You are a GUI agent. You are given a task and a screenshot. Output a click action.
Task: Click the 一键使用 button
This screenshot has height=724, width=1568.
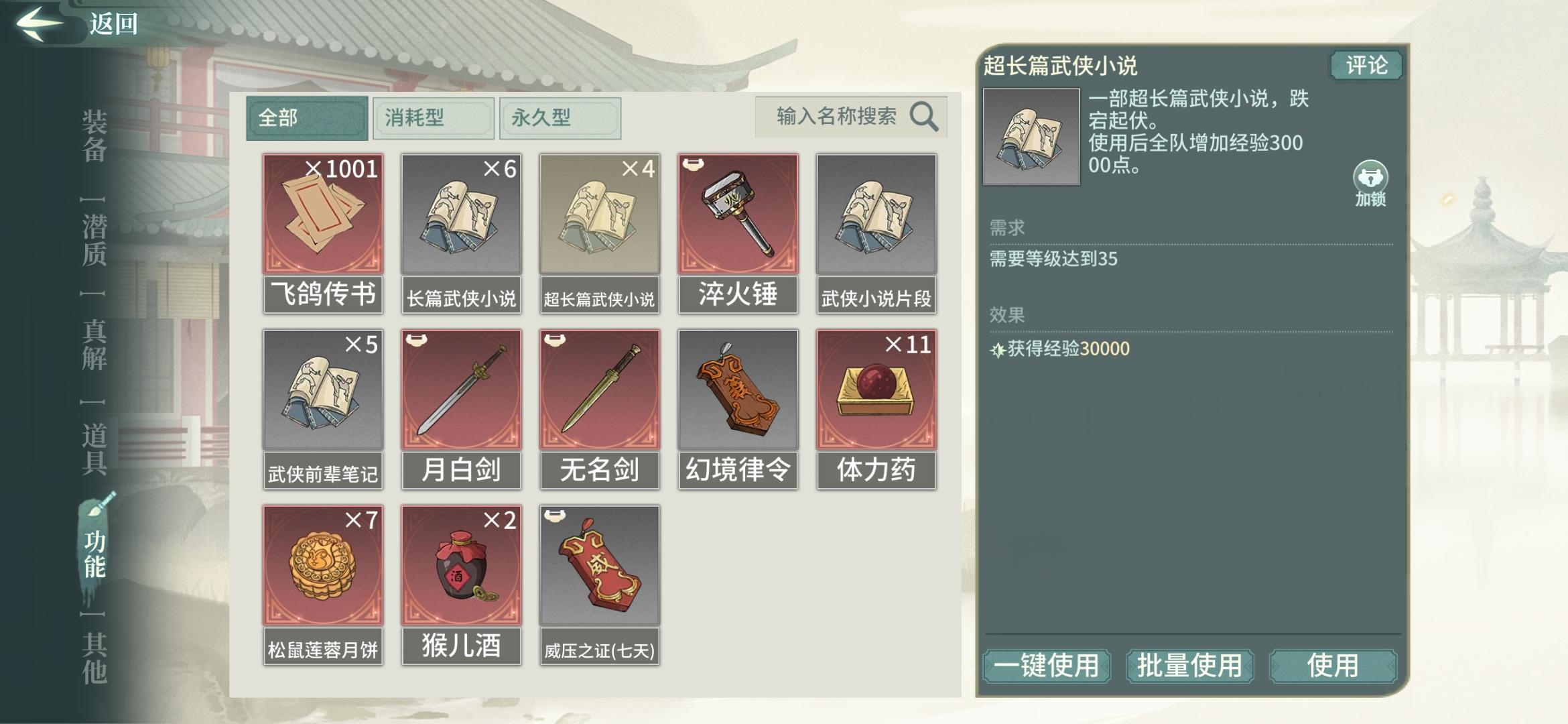(x=1047, y=666)
